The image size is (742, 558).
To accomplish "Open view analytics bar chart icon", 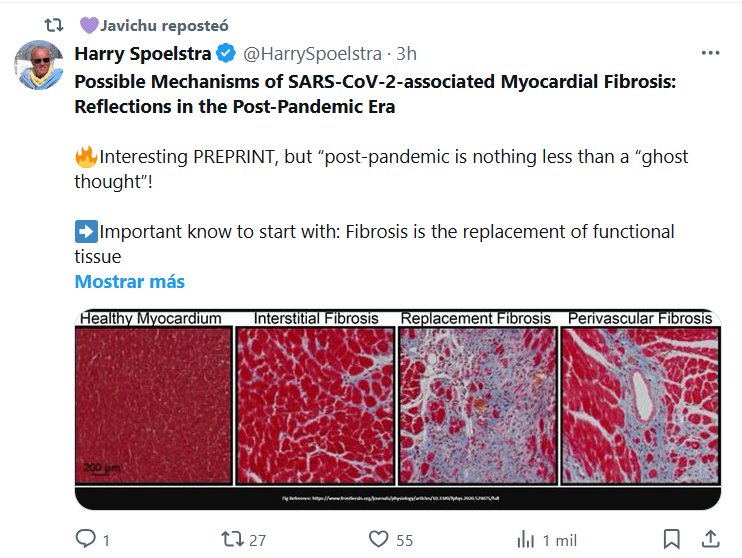I will click(x=525, y=539).
